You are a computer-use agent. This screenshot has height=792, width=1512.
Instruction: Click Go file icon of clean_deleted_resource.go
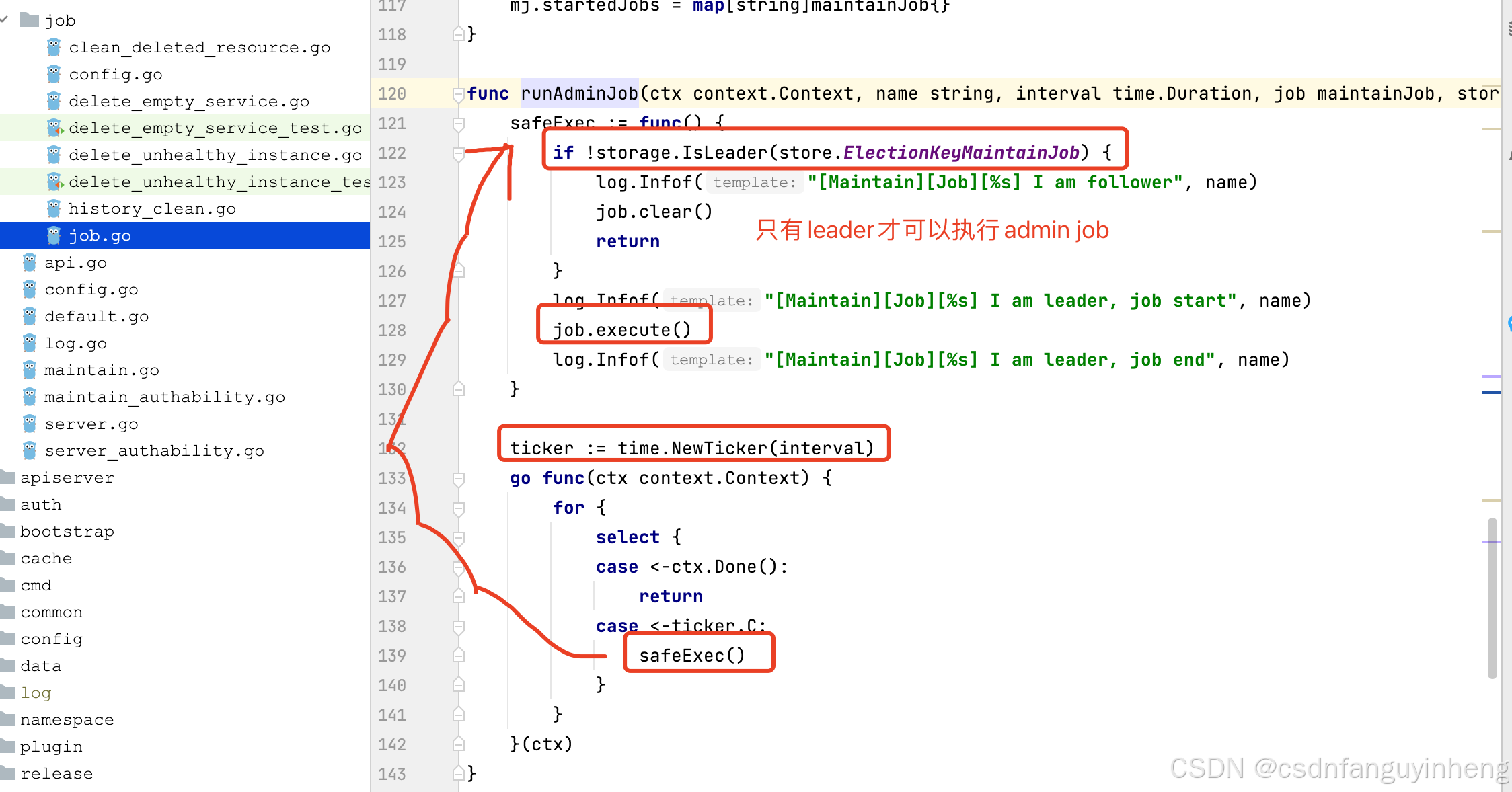click(x=54, y=47)
